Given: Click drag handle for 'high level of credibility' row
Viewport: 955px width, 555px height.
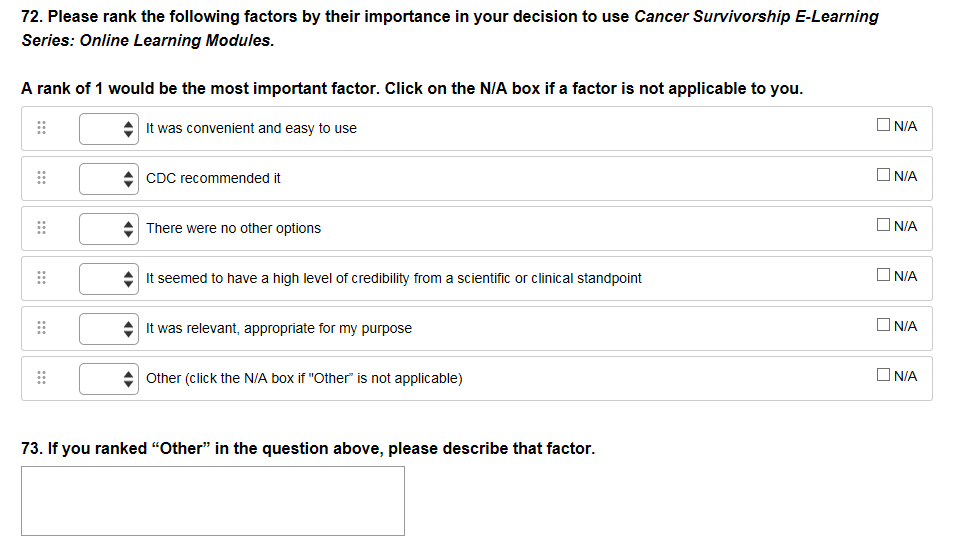Looking at the screenshot, I should 42,278.
